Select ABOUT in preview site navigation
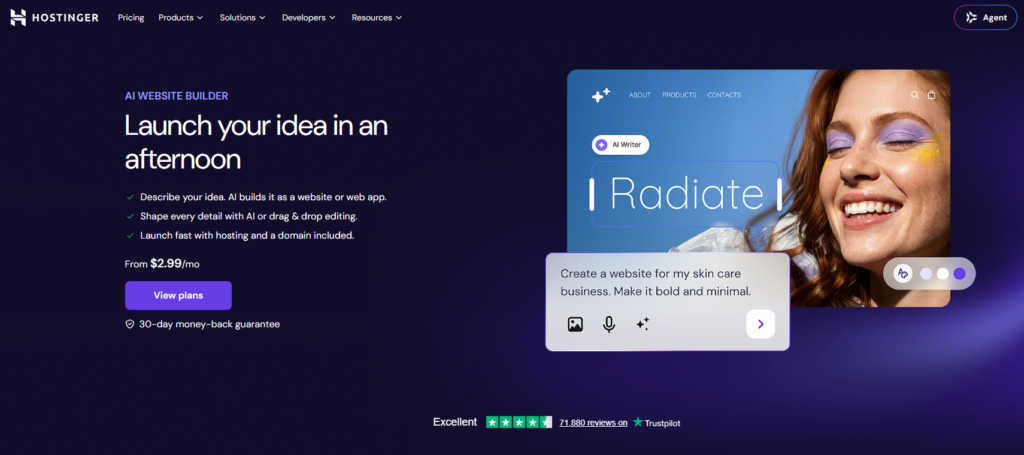1024x455 pixels. pyautogui.click(x=640, y=95)
